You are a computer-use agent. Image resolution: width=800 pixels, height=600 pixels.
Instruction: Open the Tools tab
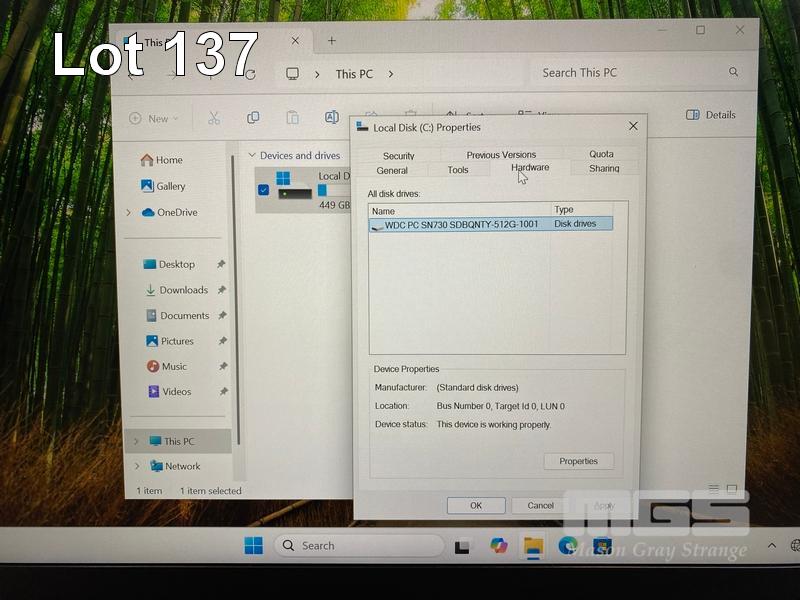[458, 170]
